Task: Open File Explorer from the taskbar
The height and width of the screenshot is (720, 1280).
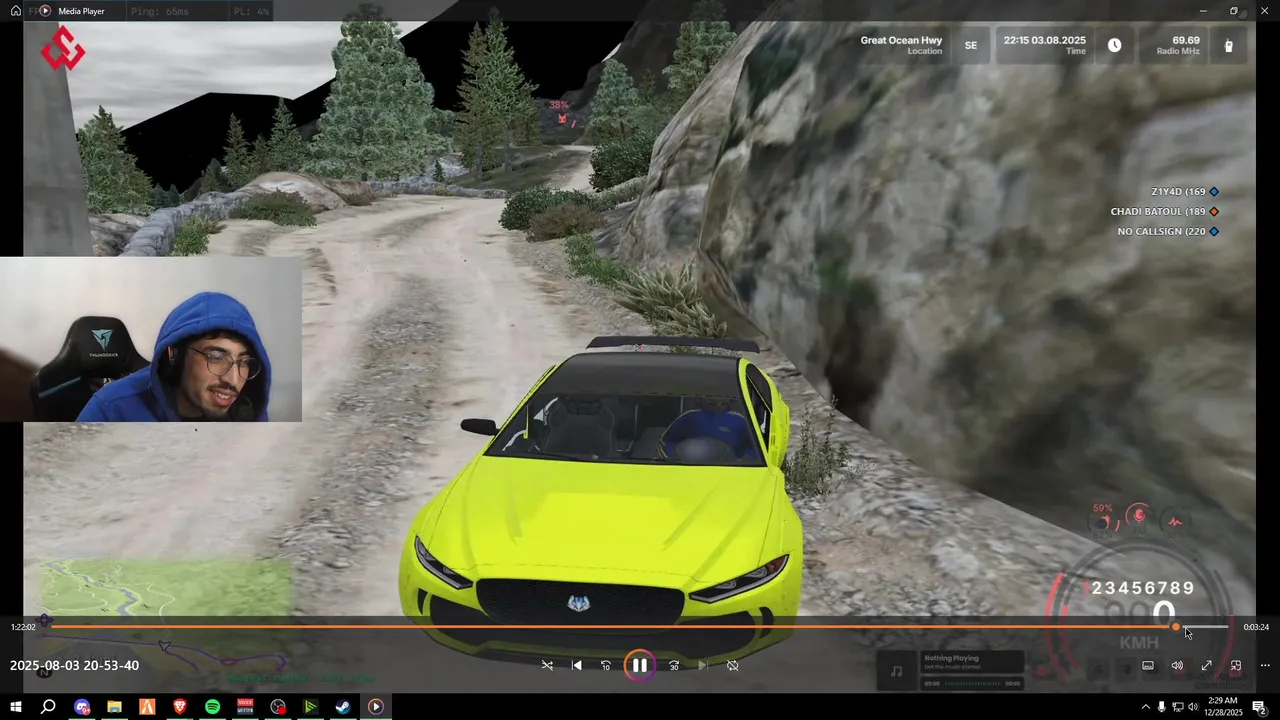Action: (x=114, y=707)
